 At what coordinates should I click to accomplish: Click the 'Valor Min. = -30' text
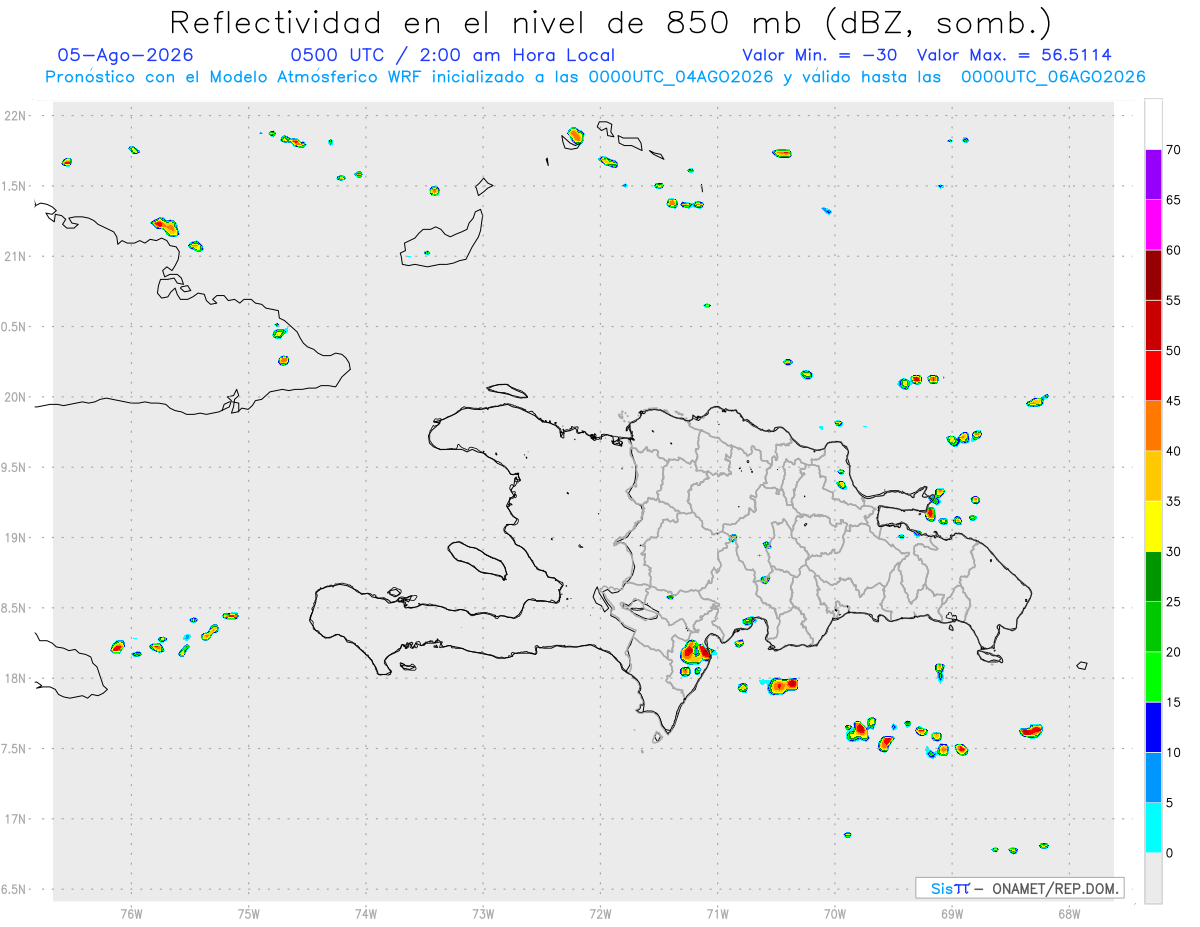[822, 55]
